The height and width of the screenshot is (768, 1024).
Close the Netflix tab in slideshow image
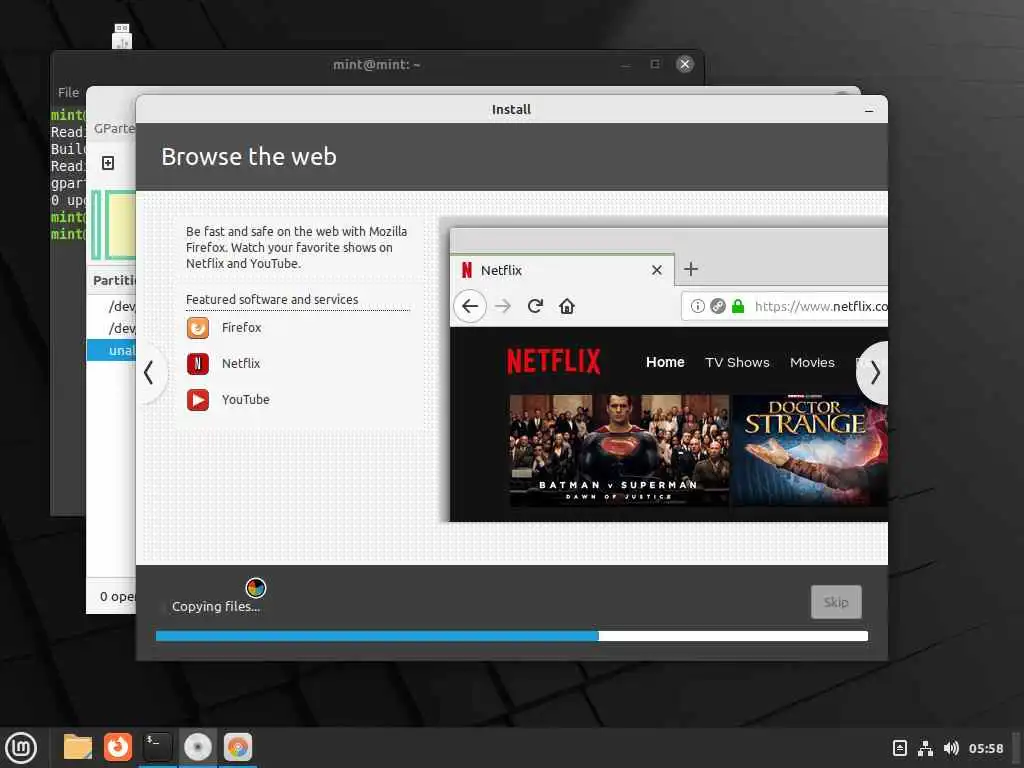(x=656, y=270)
